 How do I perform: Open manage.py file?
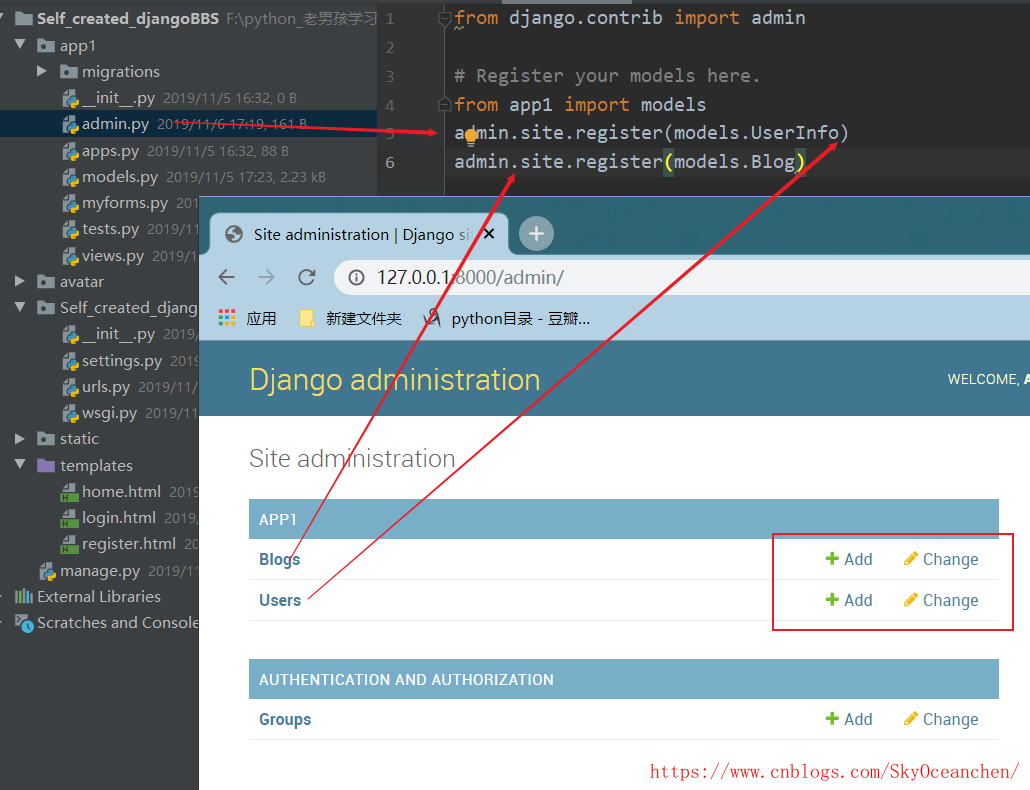click(x=100, y=571)
